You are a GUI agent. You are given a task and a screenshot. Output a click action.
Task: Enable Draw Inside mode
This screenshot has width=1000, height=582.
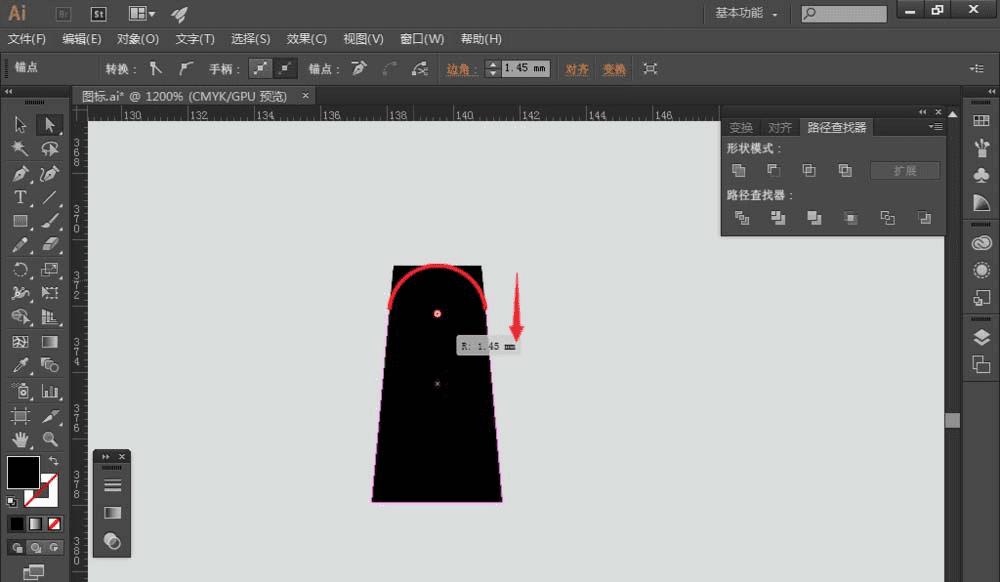(54, 548)
